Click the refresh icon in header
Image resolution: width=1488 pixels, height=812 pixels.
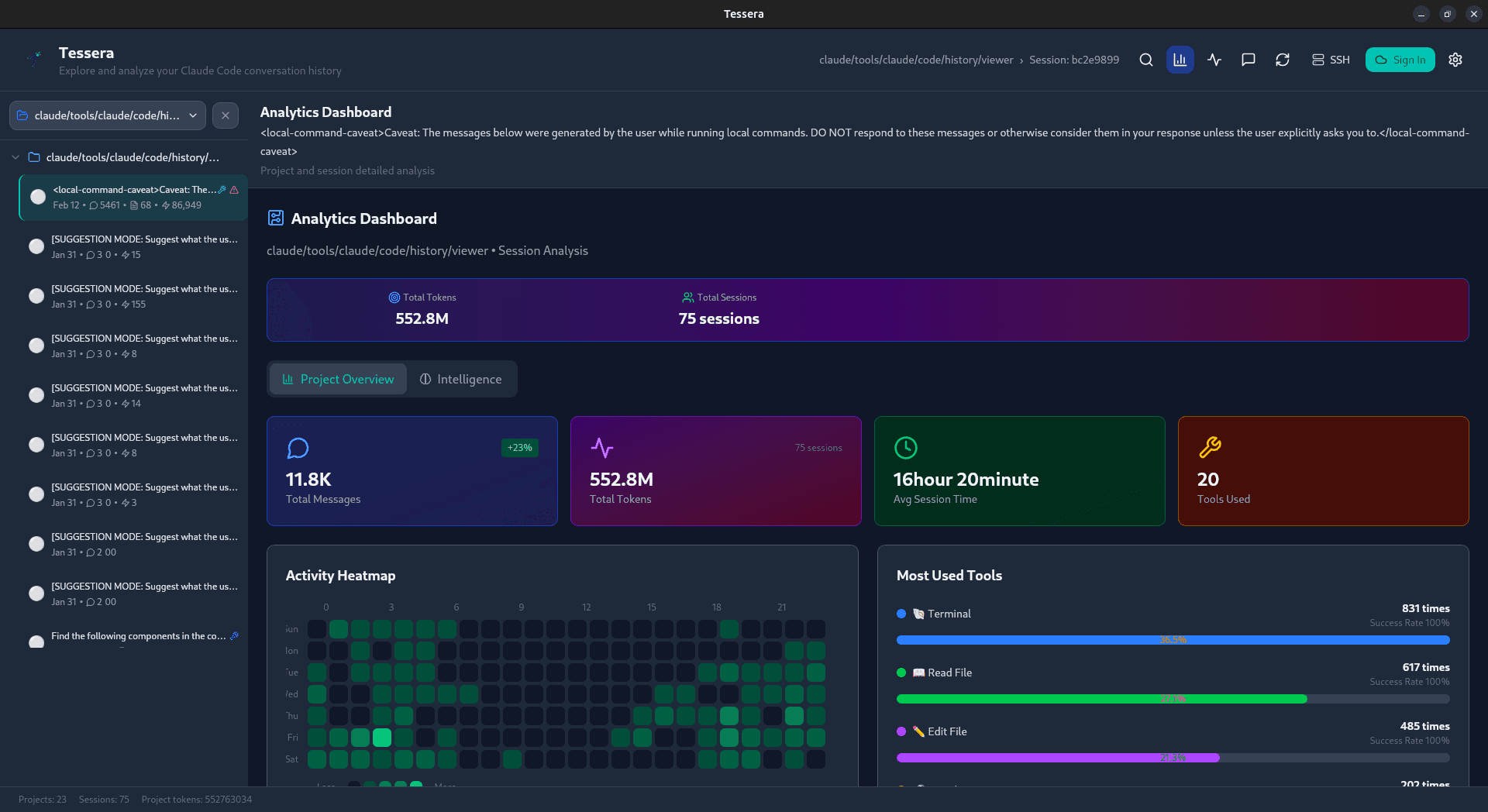pos(1283,60)
